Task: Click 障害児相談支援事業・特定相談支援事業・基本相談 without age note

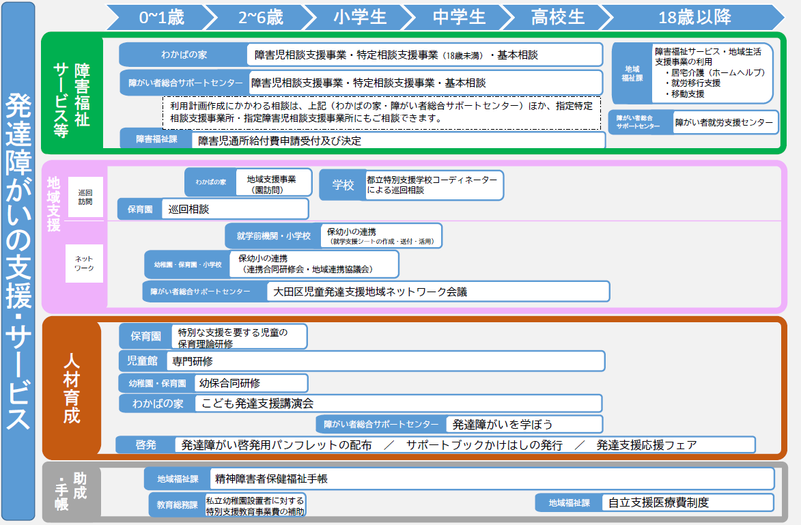Action: pos(426,83)
